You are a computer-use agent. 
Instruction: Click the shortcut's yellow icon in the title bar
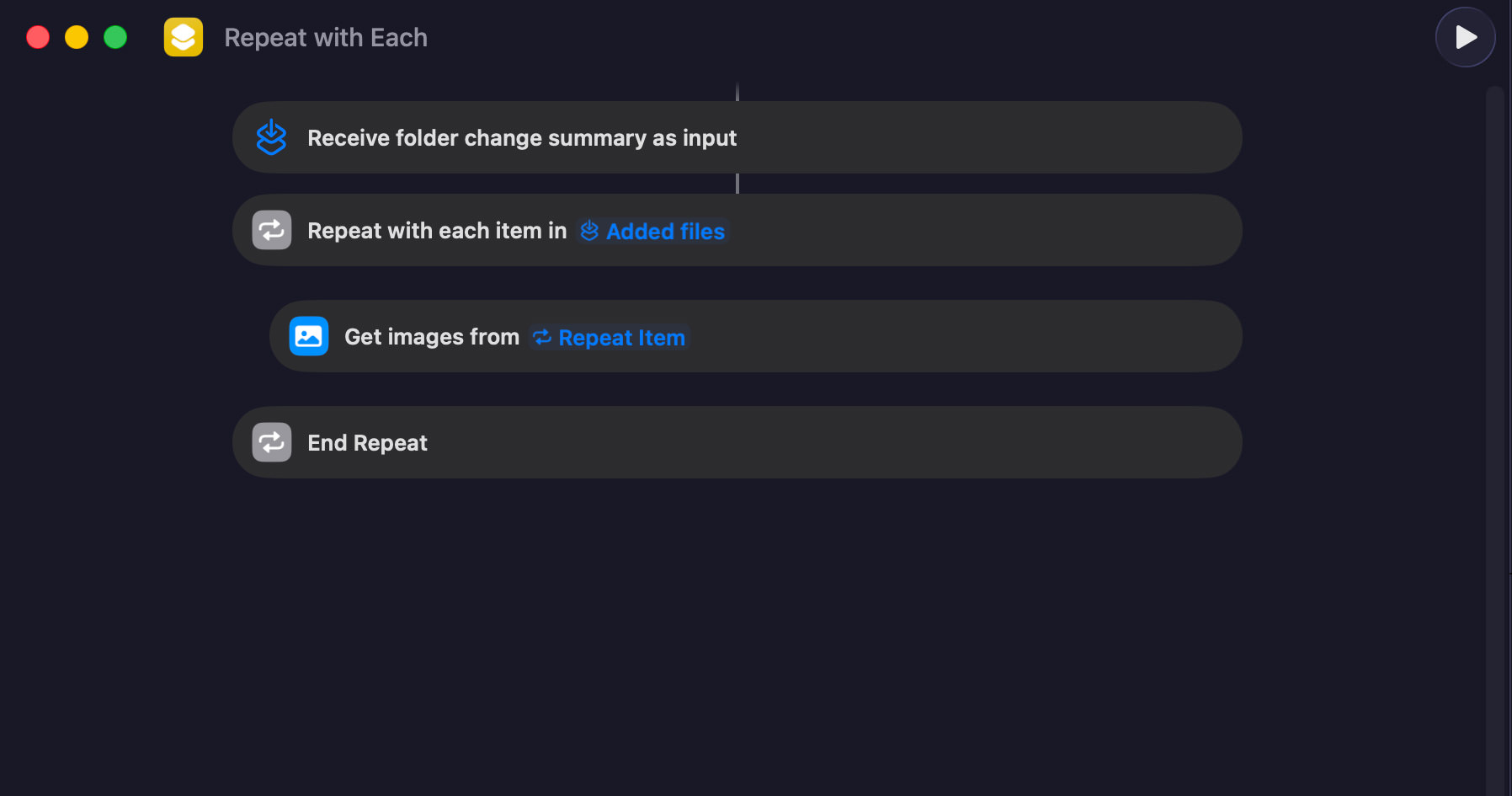[184, 37]
